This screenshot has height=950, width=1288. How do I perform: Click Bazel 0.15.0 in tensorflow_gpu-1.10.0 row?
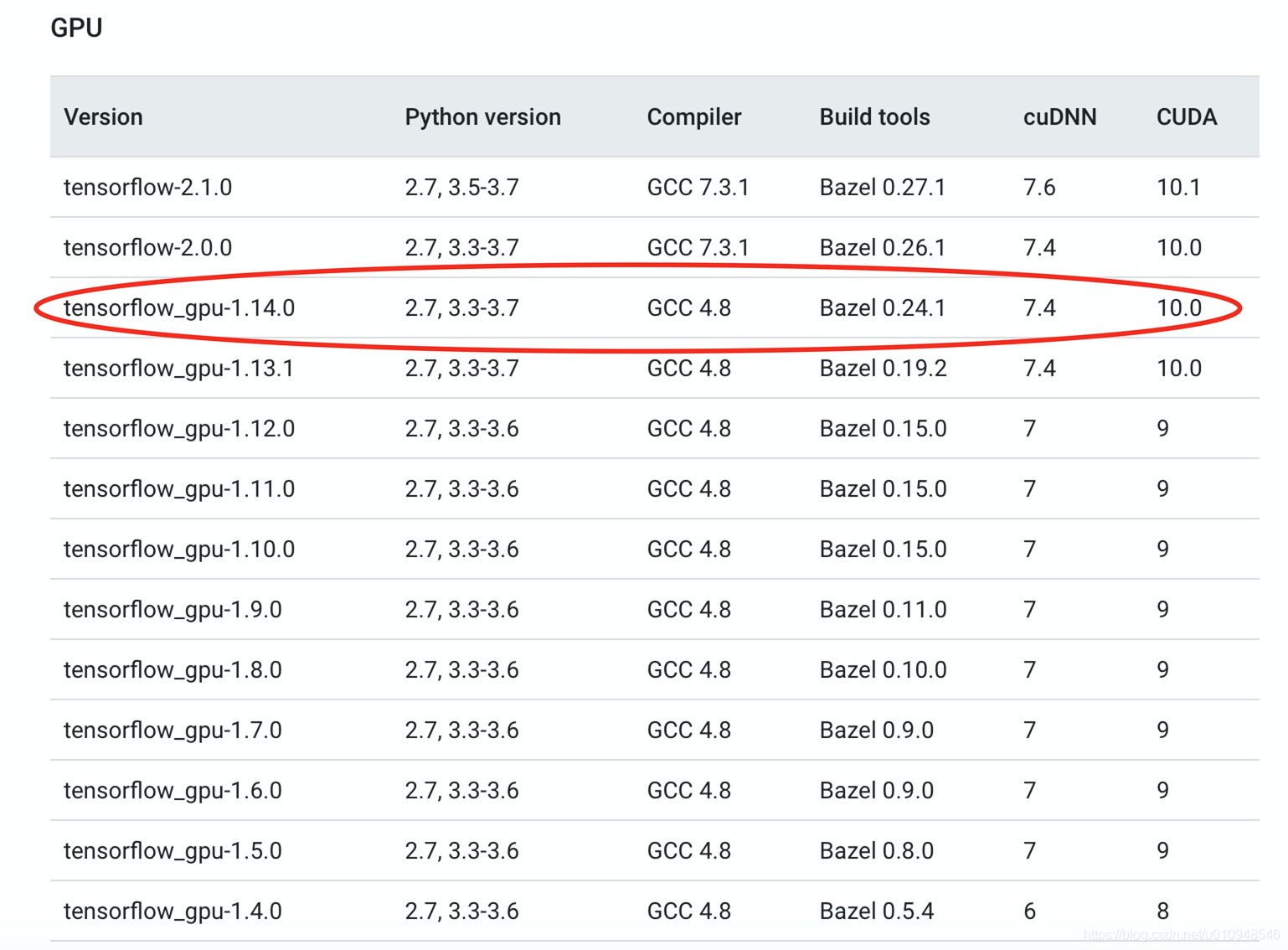883,549
